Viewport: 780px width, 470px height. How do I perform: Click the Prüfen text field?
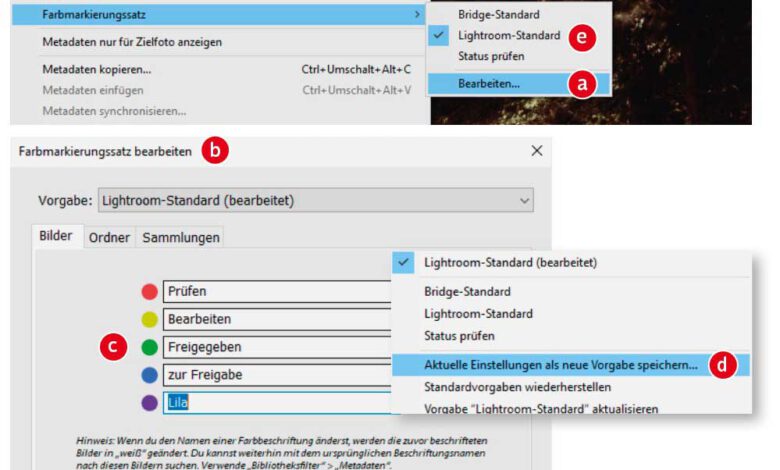coord(277,291)
